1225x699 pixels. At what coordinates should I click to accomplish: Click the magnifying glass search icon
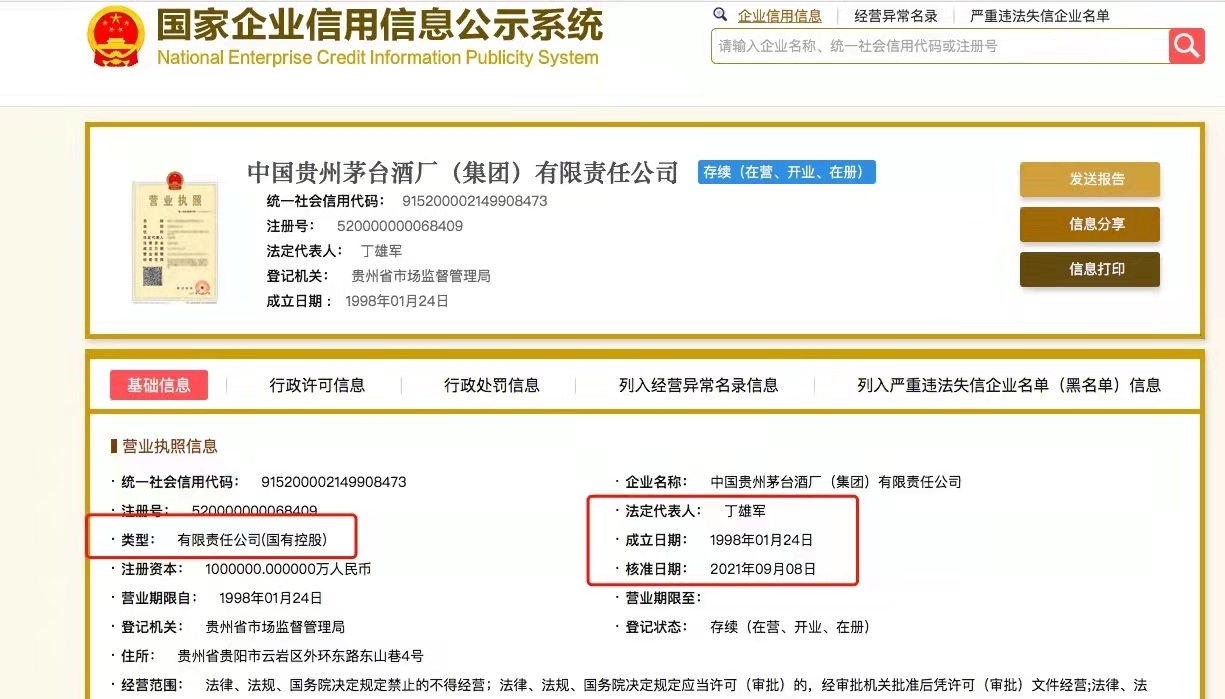[1186, 46]
